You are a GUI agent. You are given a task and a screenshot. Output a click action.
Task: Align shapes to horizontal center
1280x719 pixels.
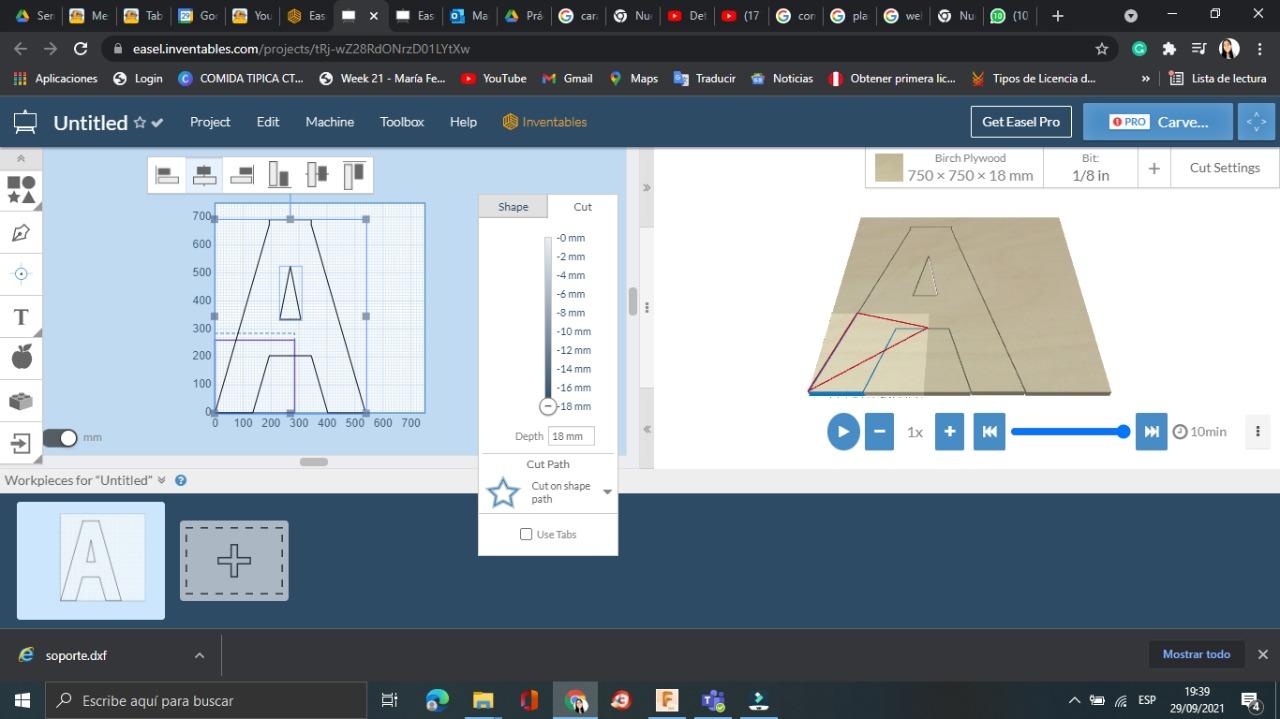point(205,175)
